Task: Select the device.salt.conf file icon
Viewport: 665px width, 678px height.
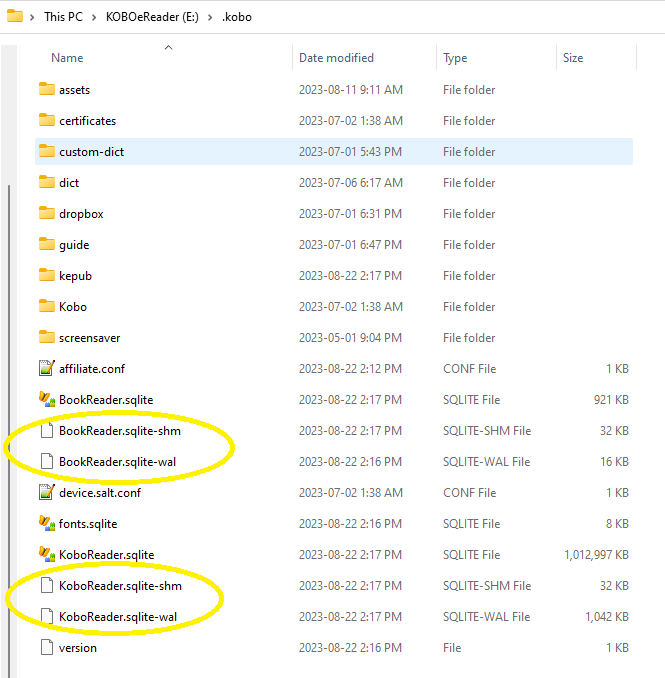Action: [x=47, y=492]
